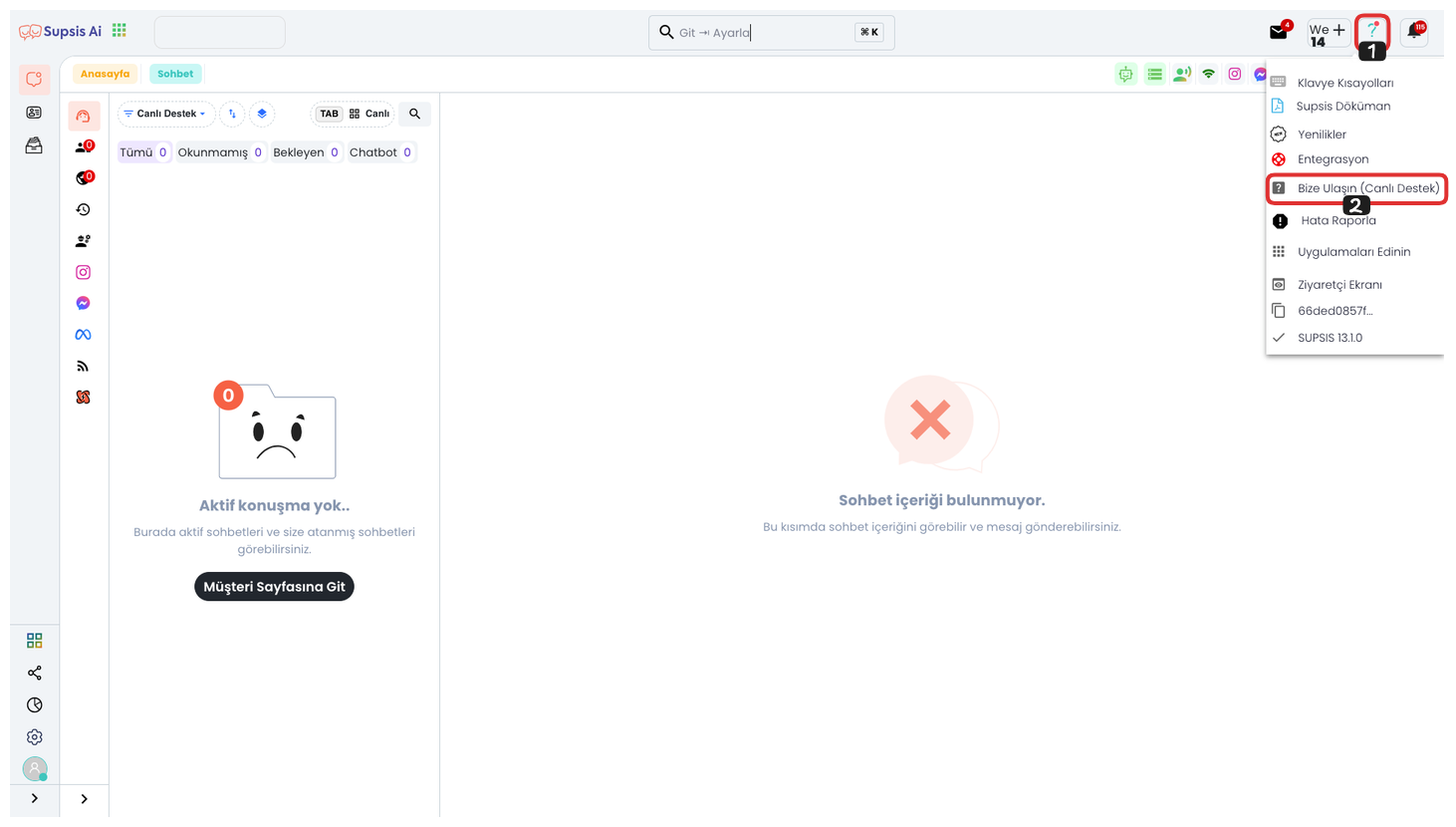
Task: Open Instagram channel in sidebar
Action: click(x=84, y=272)
